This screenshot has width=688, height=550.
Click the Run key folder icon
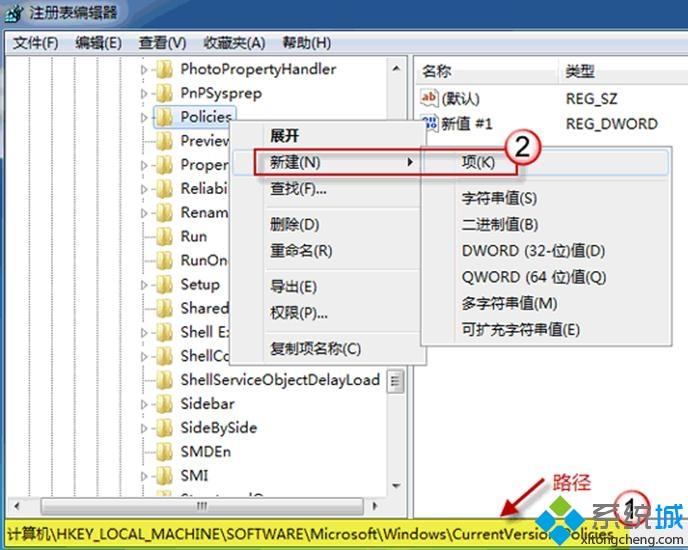click(164, 236)
